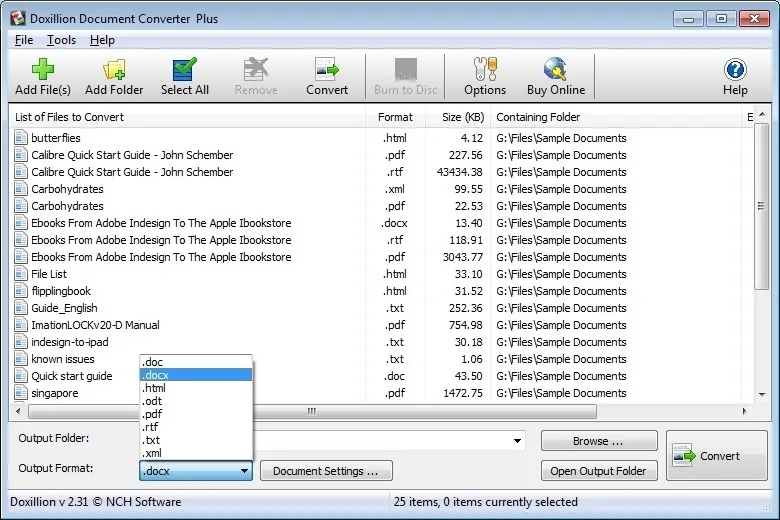
Task: Sort by the Format column header
Action: (x=395, y=117)
